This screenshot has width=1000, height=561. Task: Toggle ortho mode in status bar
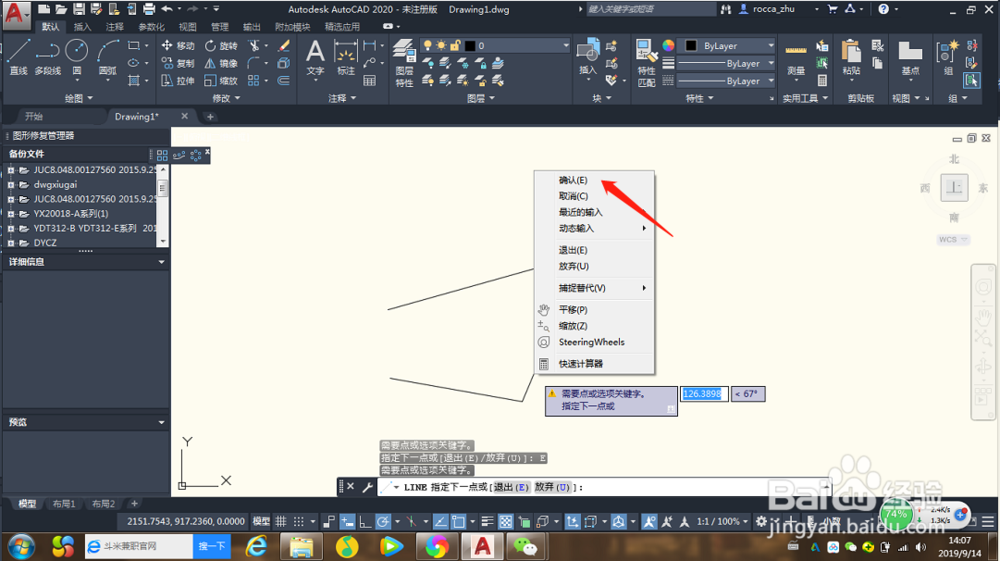click(x=365, y=521)
